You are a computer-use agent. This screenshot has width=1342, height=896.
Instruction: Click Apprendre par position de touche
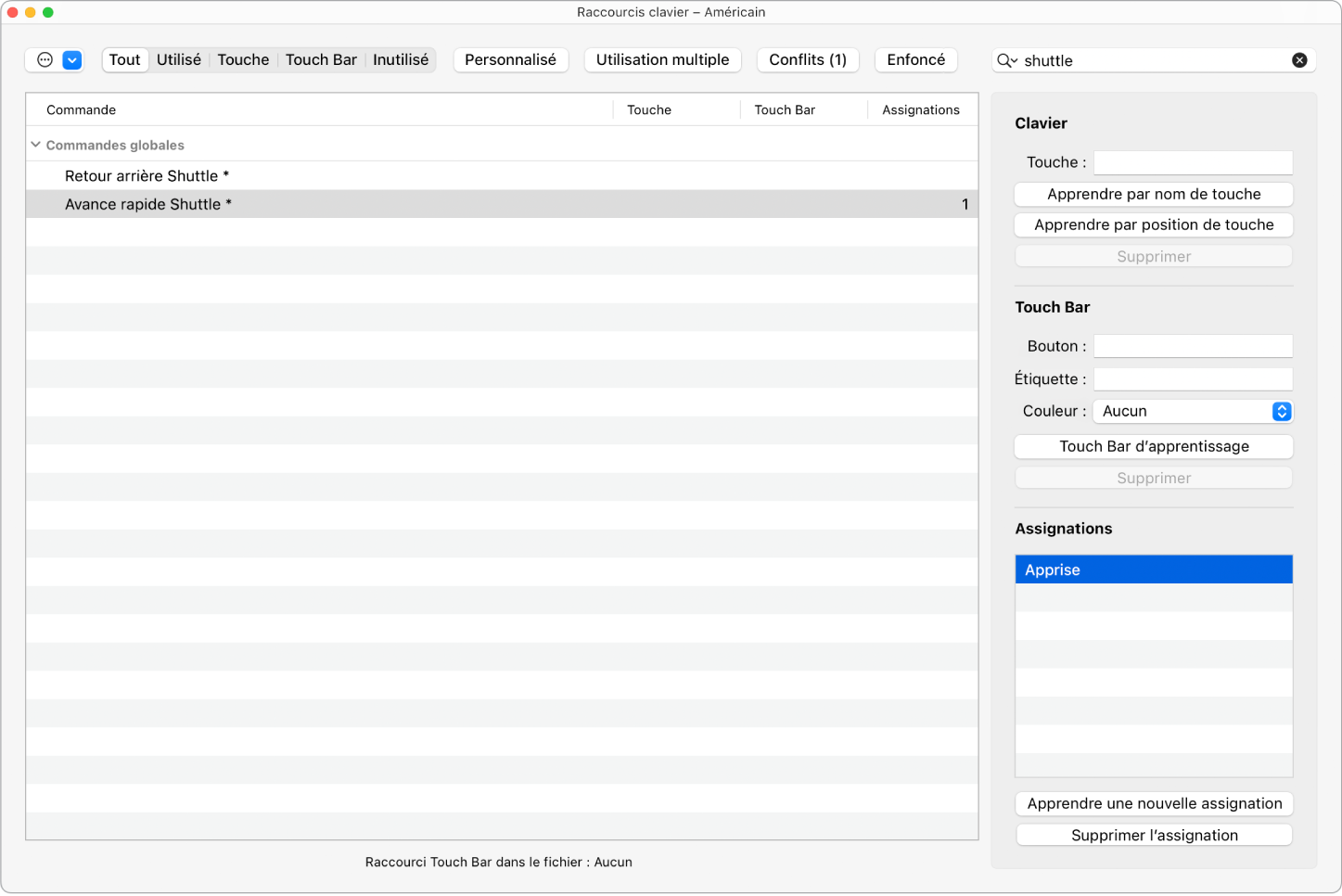click(x=1154, y=224)
